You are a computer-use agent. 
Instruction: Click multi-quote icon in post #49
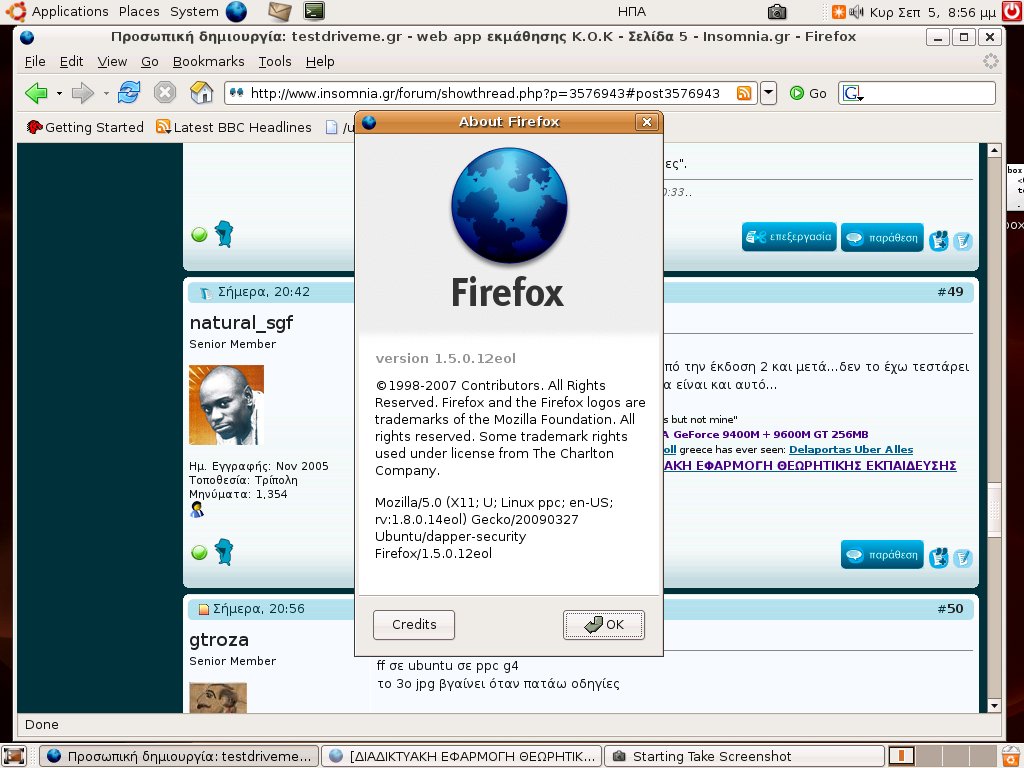pyautogui.click(x=938, y=557)
